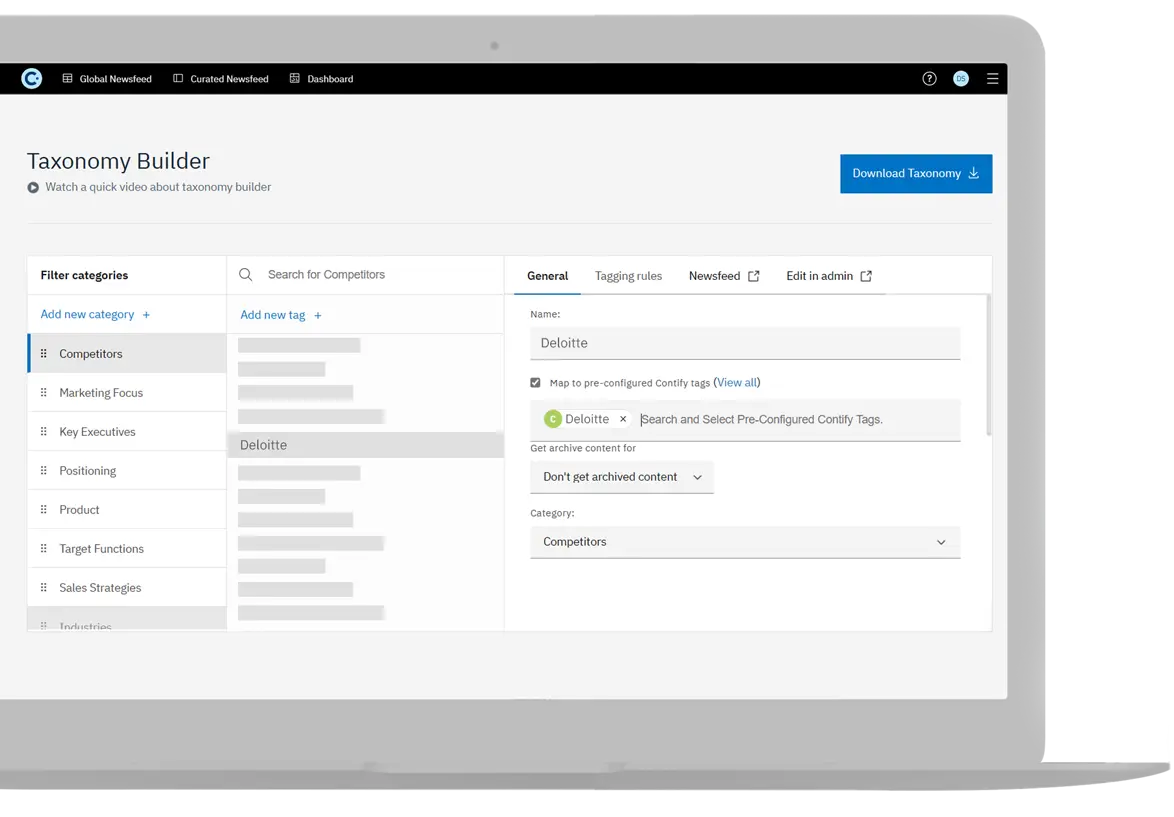Open the View all link
Screen dimensions: 1174x817
tap(737, 383)
